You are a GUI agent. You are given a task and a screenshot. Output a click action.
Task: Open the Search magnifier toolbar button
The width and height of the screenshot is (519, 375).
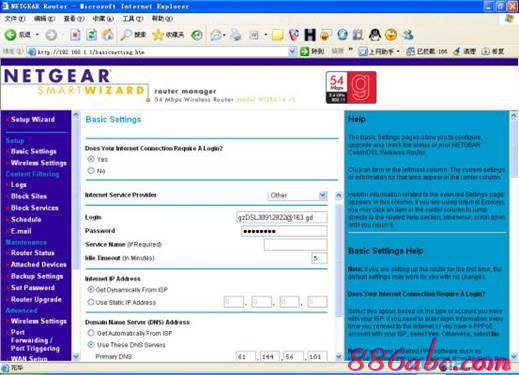tap(133, 35)
